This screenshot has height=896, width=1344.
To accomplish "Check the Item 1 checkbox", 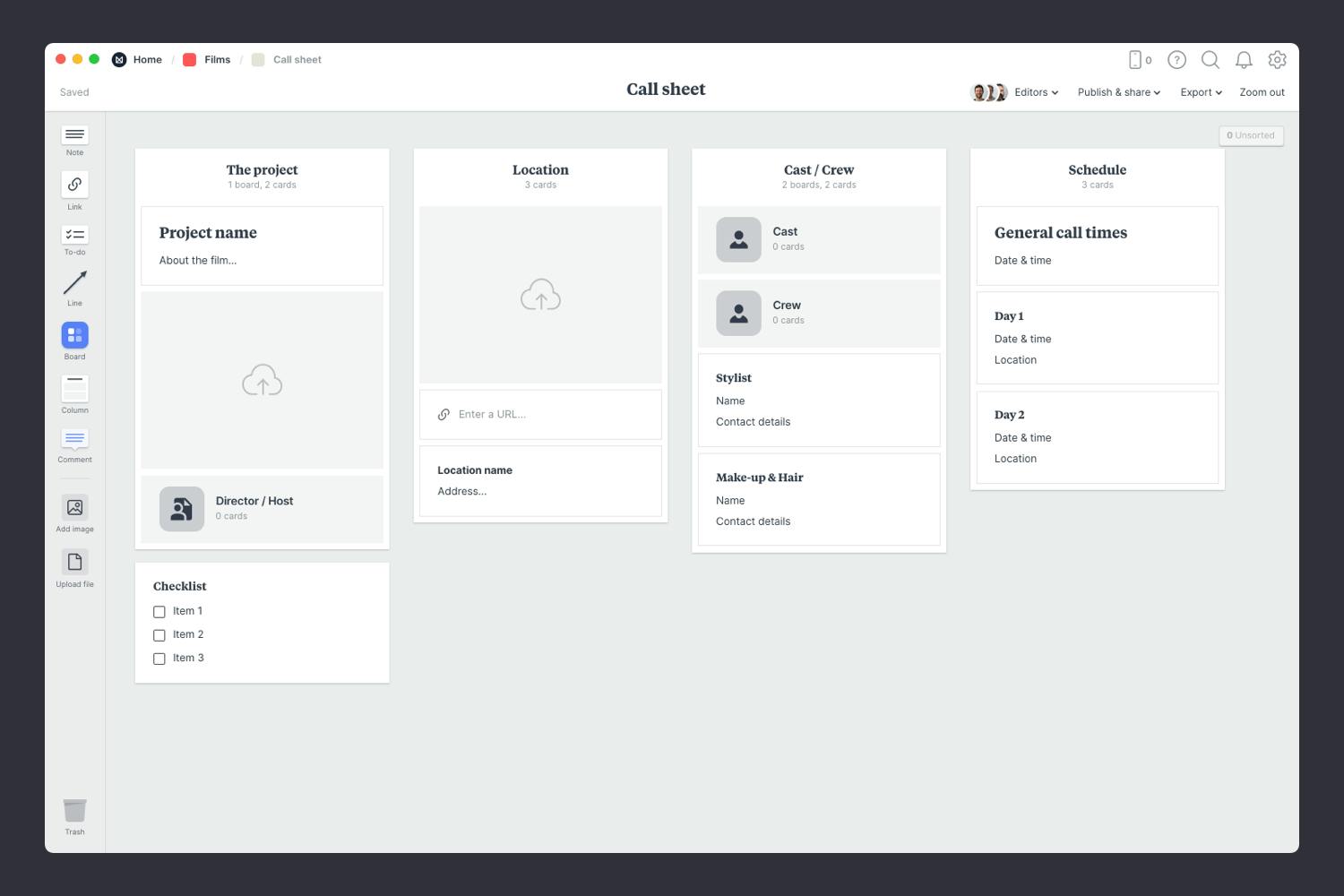I will (159, 612).
